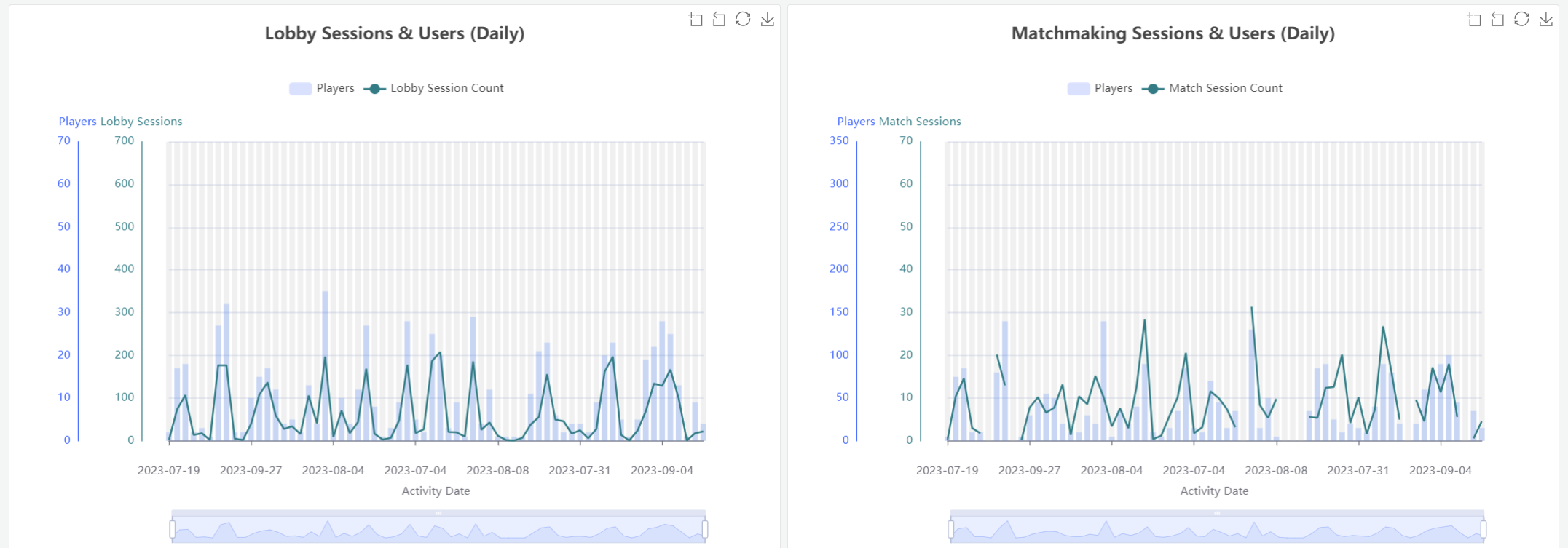
Task: Click 2023-08-08 date on Lobby chart axis
Action: (x=497, y=471)
